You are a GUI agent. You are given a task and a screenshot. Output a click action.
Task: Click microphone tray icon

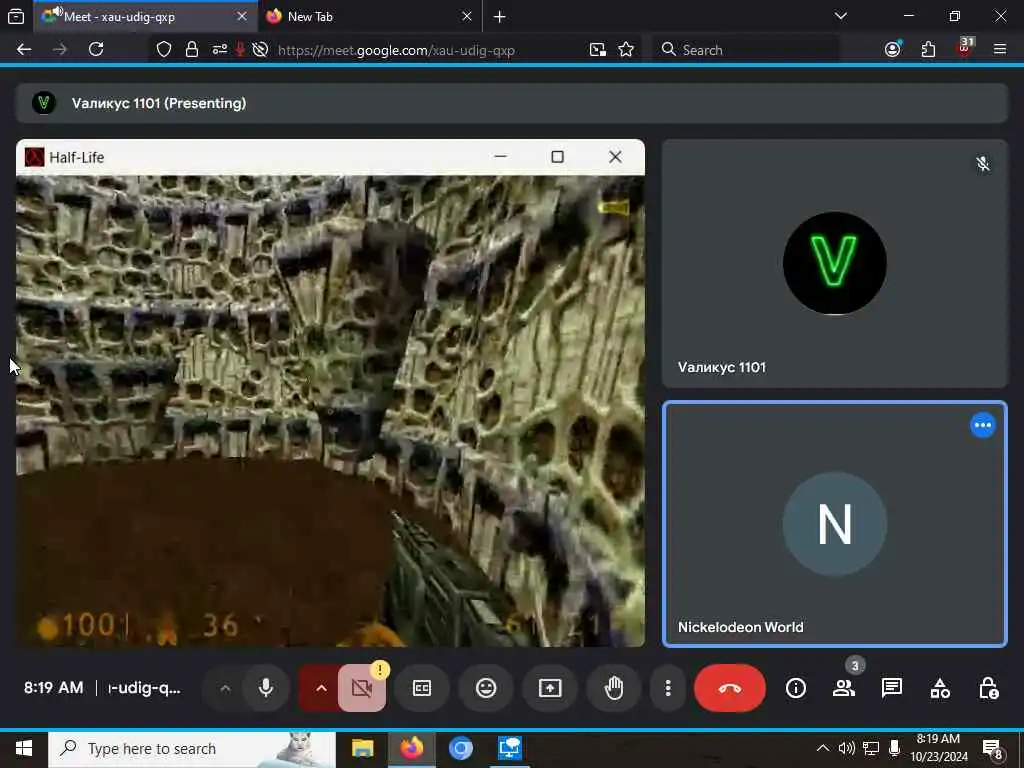click(894, 748)
